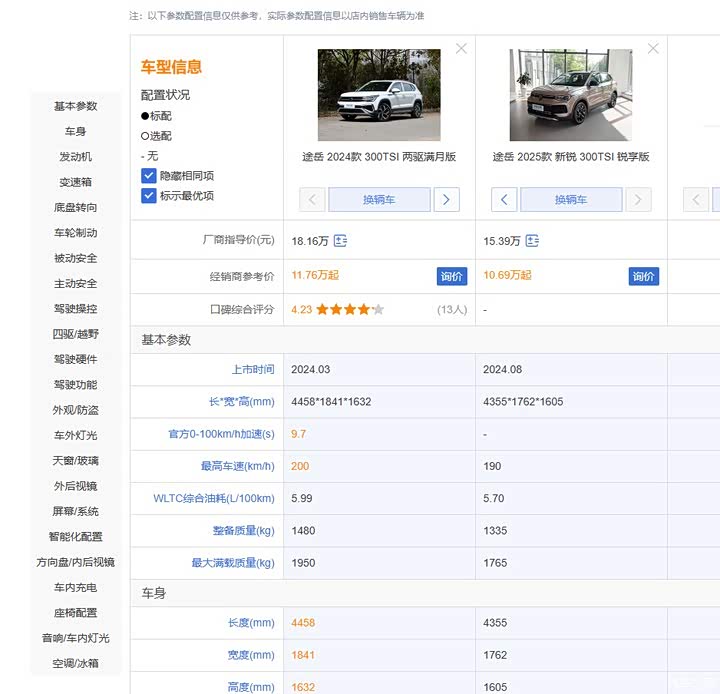Image resolution: width=720 pixels, height=694 pixels.
Task: Click left arrow under 途岳 2024款 car
Action: [312, 200]
